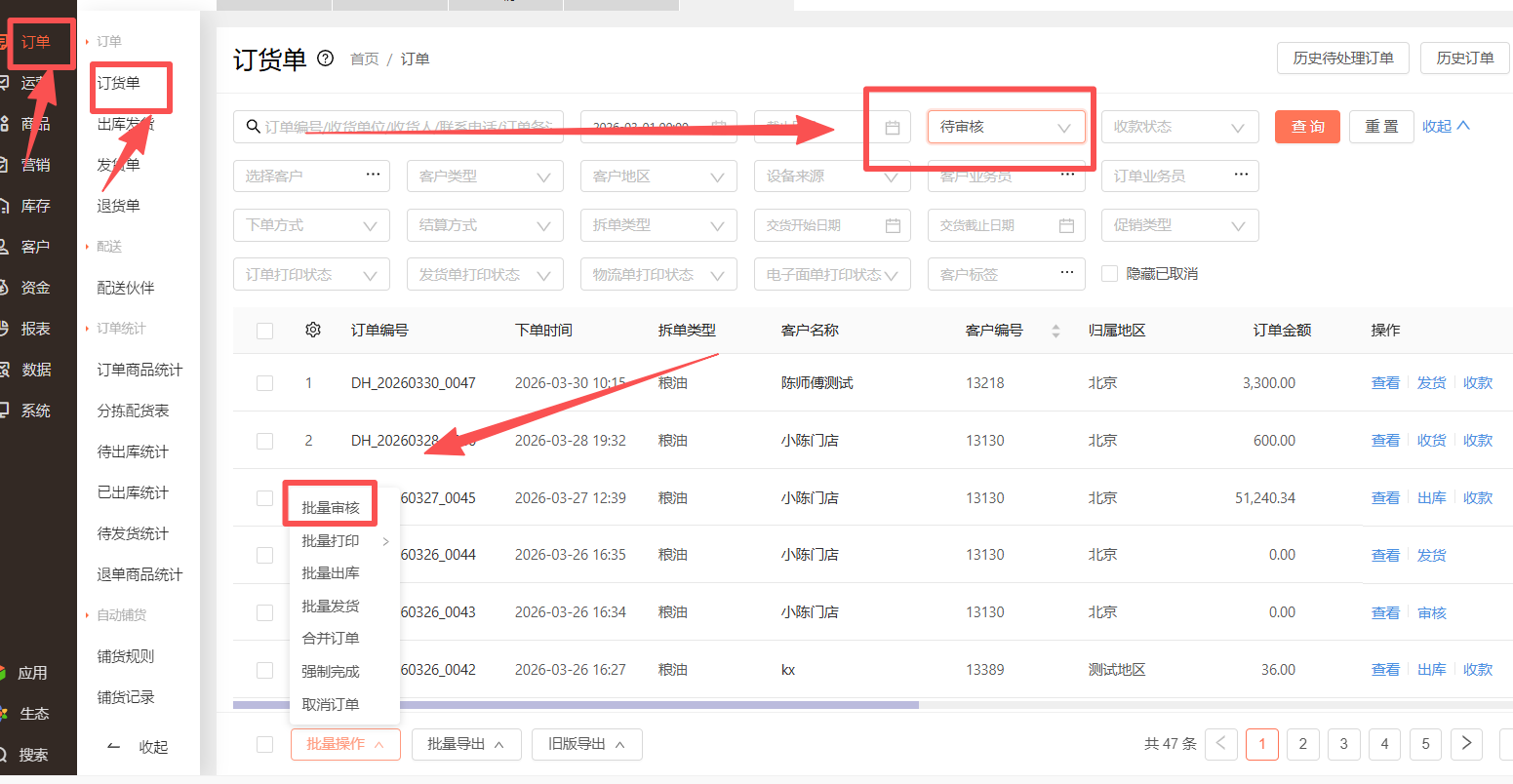
Task: Open the 促销类型 dropdown
Action: (x=1179, y=225)
